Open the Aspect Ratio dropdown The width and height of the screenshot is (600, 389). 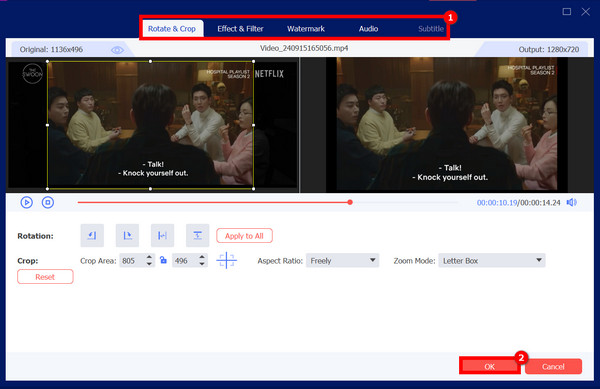tap(342, 260)
